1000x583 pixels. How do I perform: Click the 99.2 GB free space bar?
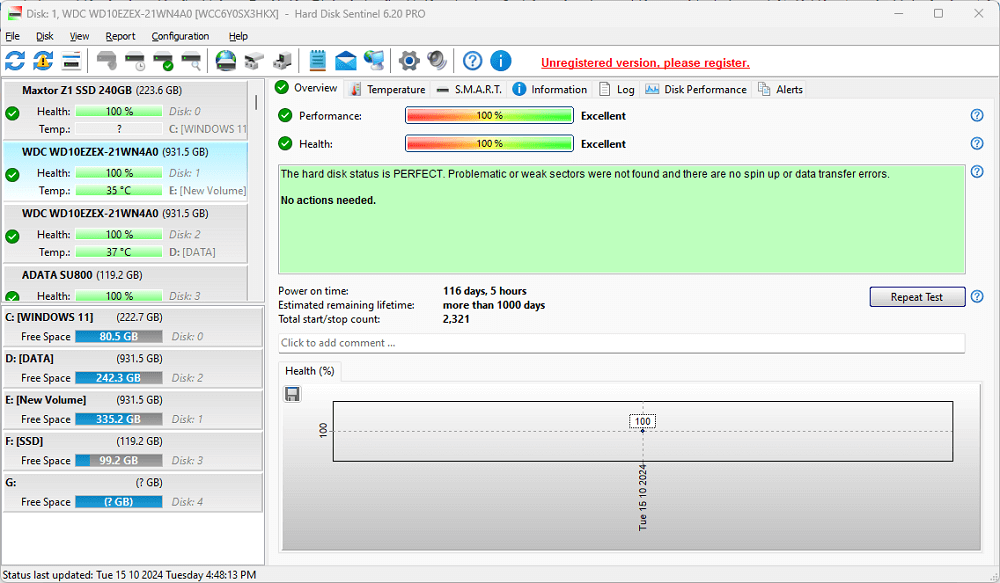(x=119, y=461)
